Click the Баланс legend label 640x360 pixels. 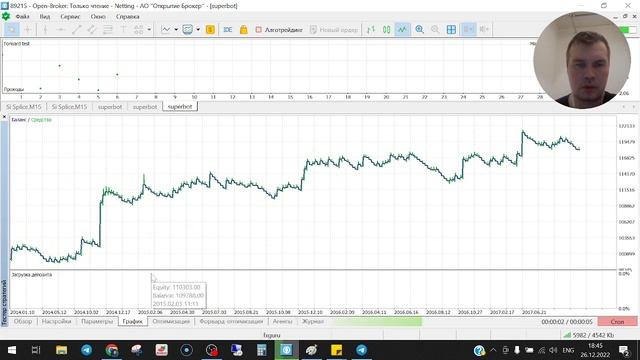(18, 120)
